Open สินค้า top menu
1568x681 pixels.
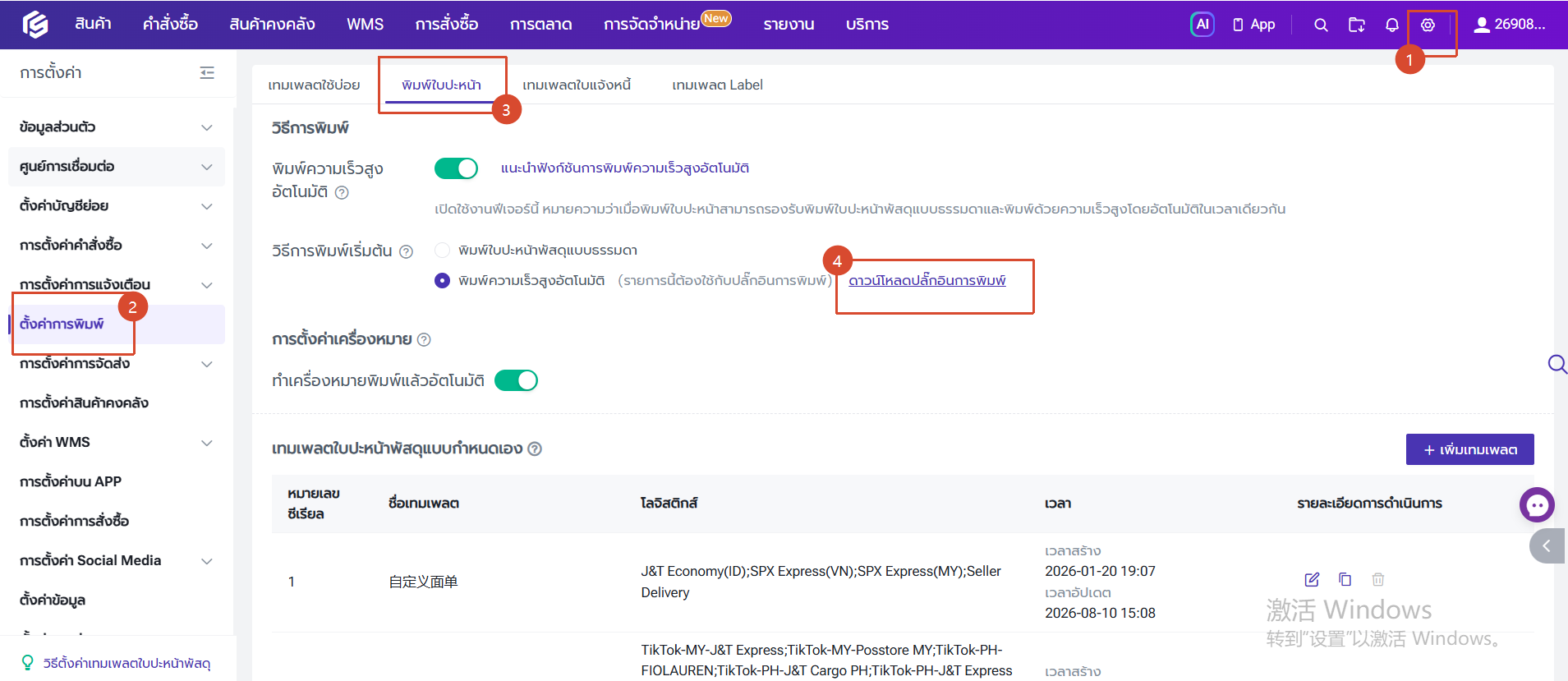coord(93,25)
